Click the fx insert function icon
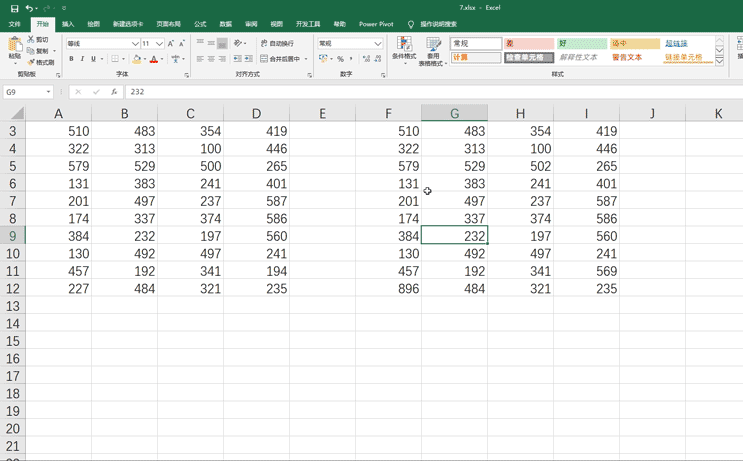The width and height of the screenshot is (743, 461). [x=114, y=92]
